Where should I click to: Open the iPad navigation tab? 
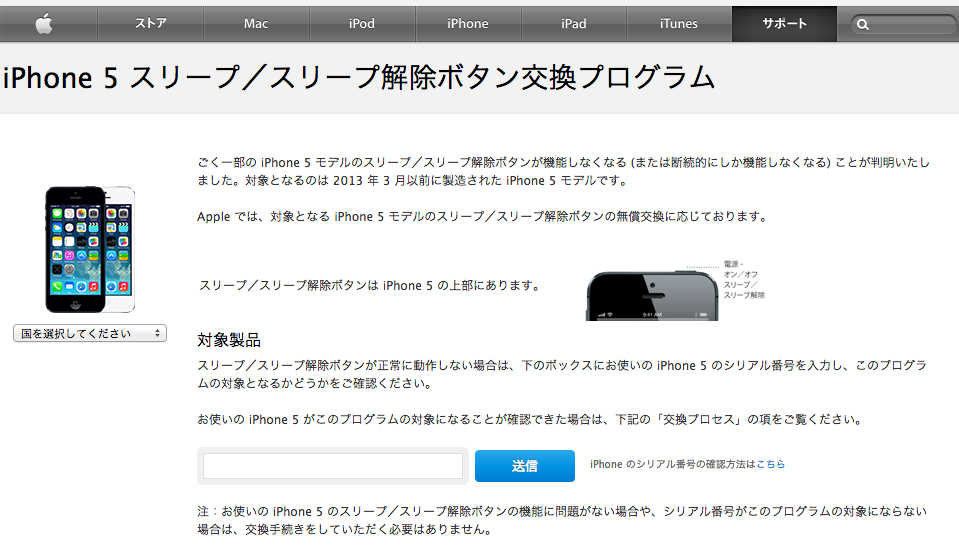[x=574, y=24]
